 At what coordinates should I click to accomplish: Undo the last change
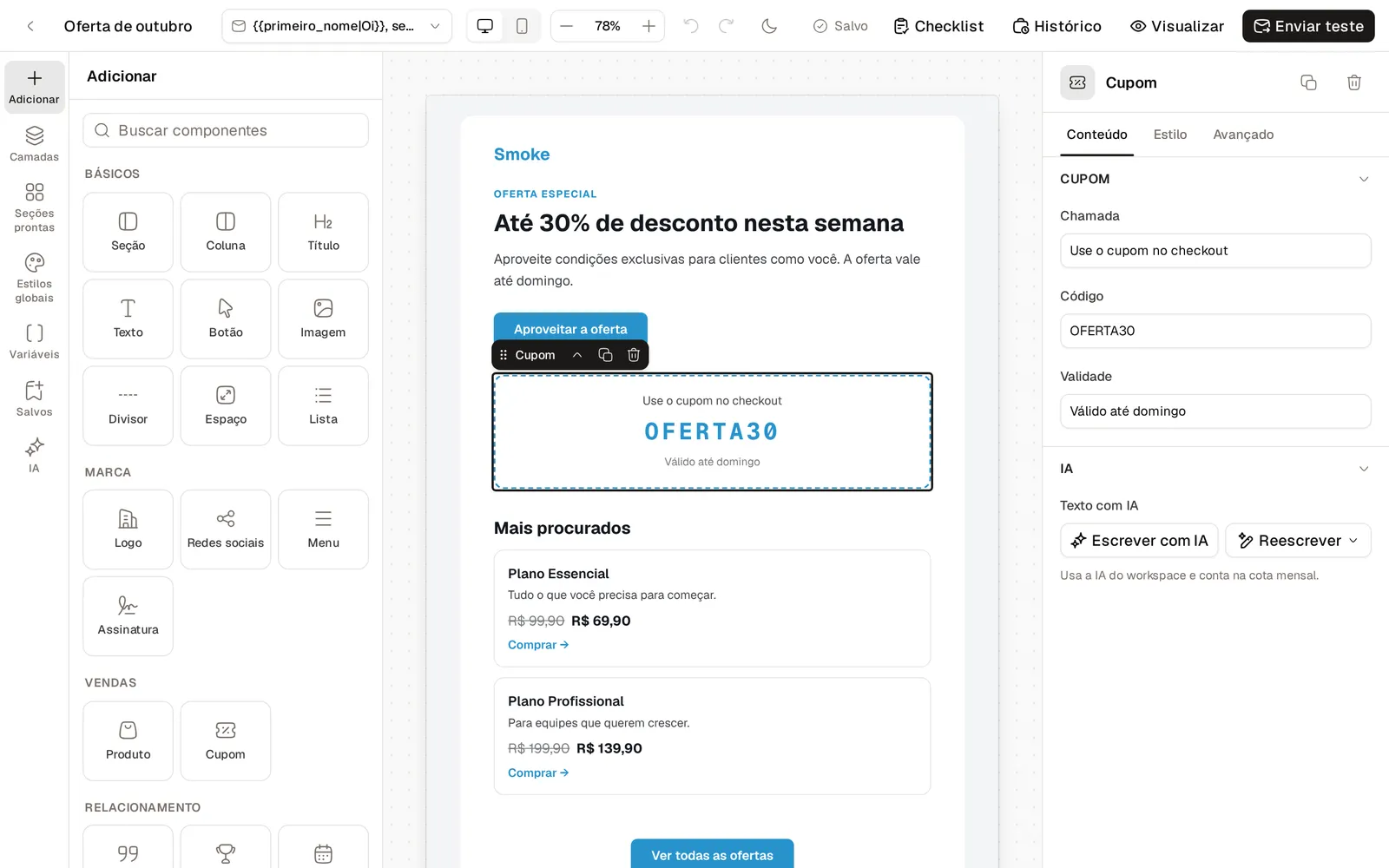coord(691,26)
